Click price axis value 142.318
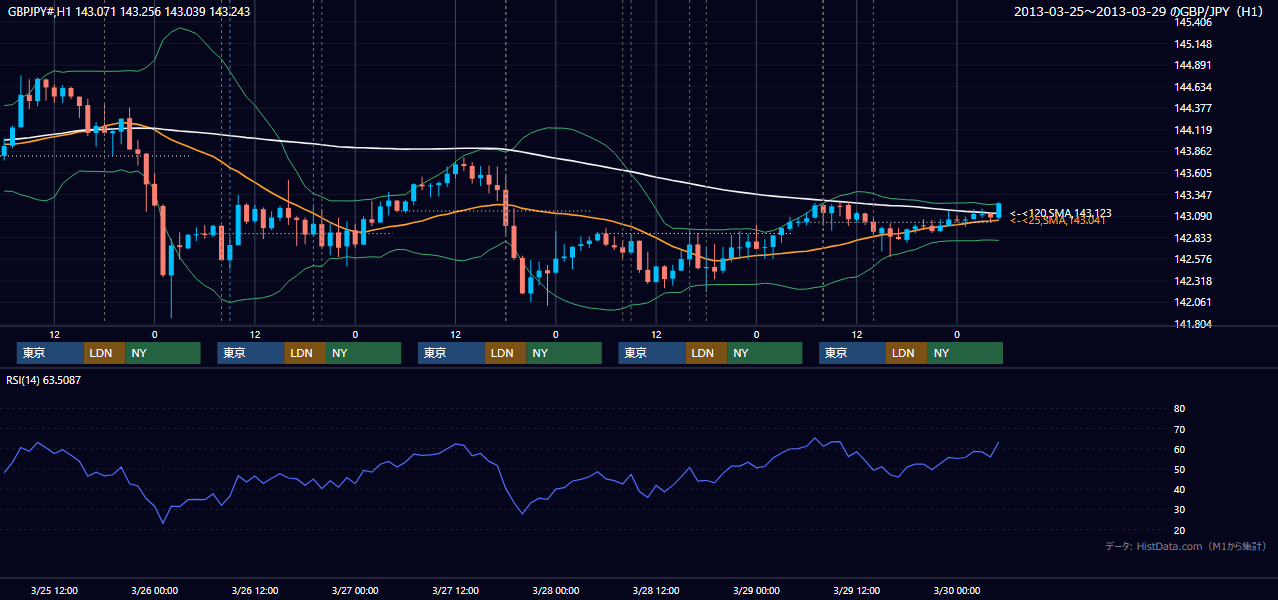Viewport: 1278px width, 600px height. click(1193, 281)
